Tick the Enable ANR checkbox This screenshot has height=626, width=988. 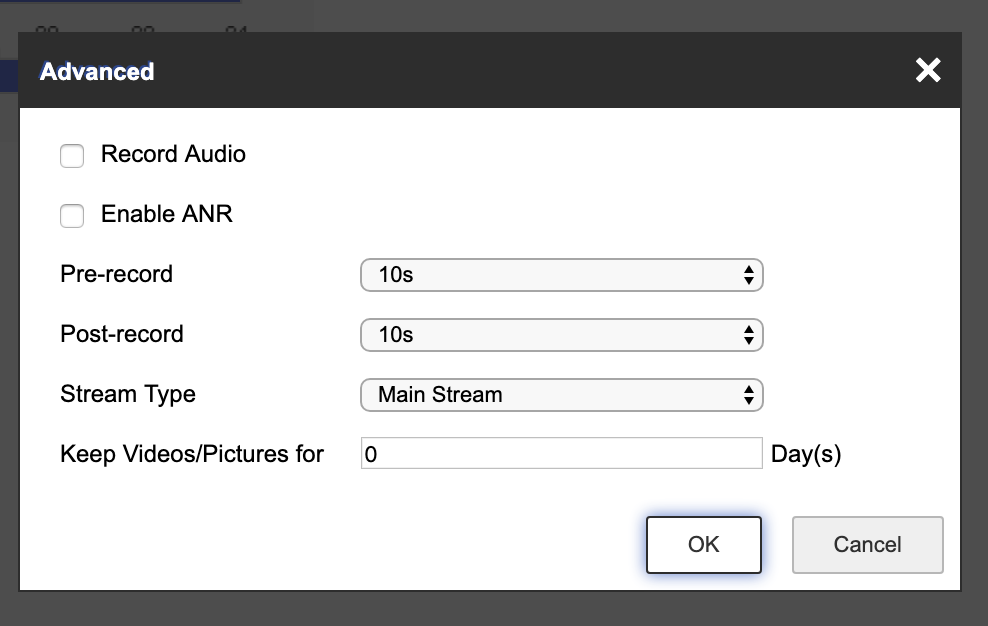click(x=72, y=215)
